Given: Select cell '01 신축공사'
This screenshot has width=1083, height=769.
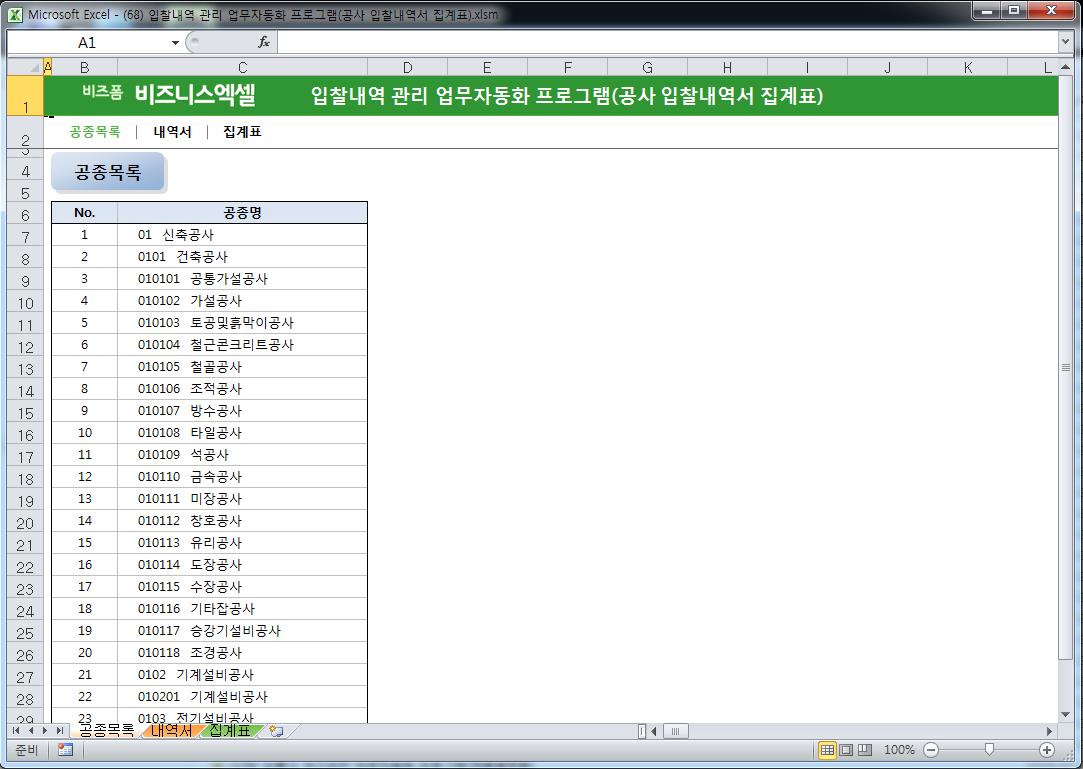Looking at the screenshot, I should pos(242,235).
